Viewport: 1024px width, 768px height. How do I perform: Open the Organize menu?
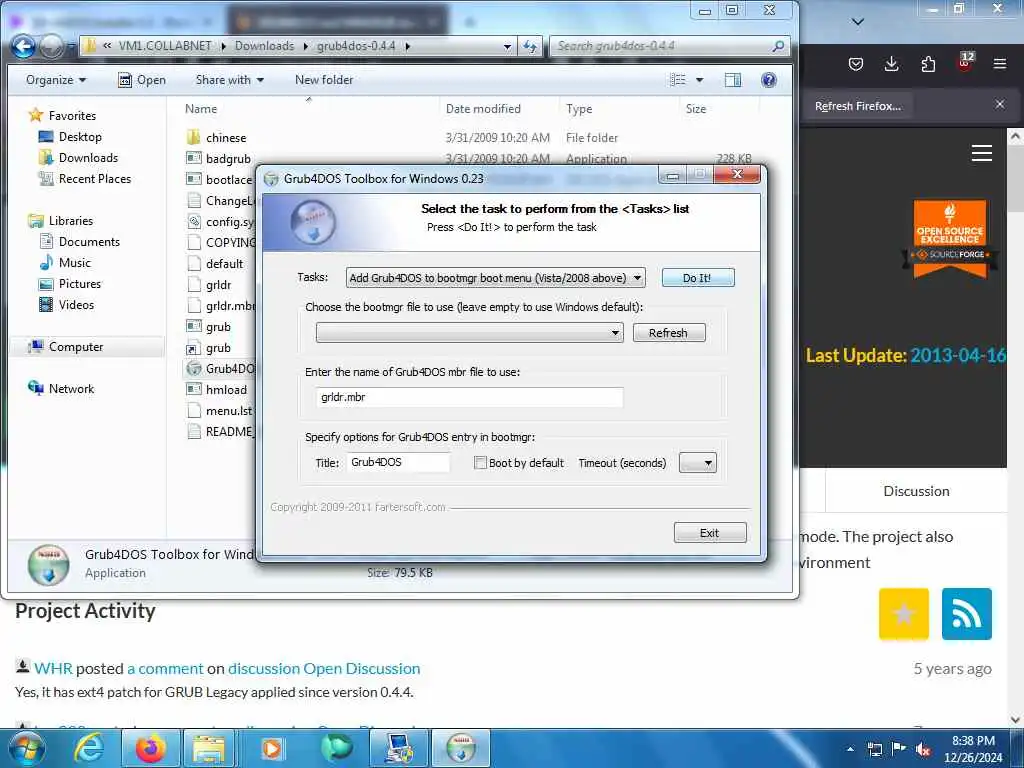point(56,80)
